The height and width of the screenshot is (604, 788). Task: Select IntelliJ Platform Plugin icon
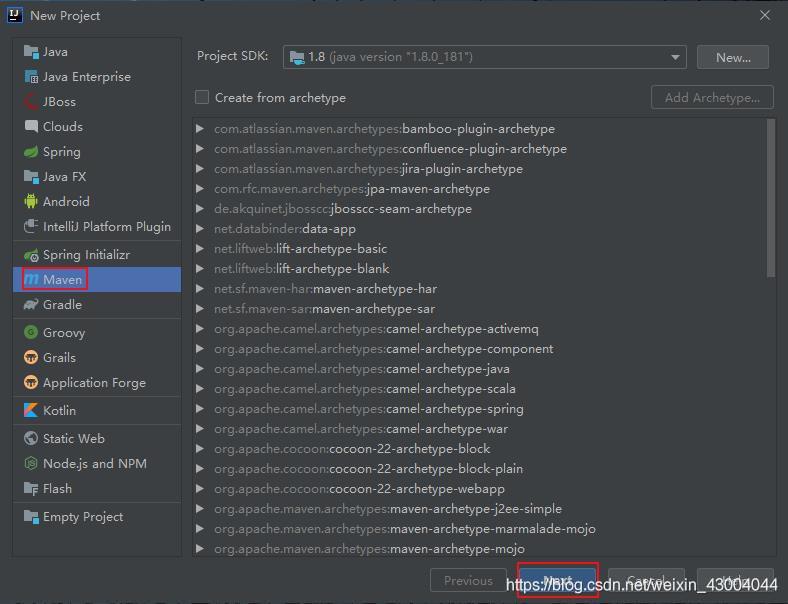point(31,227)
